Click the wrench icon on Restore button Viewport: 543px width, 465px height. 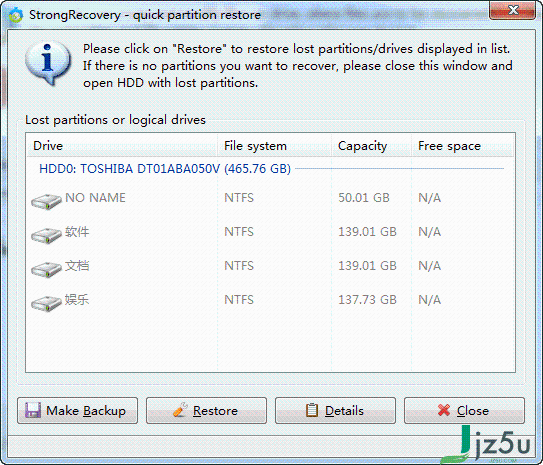pos(180,410)
